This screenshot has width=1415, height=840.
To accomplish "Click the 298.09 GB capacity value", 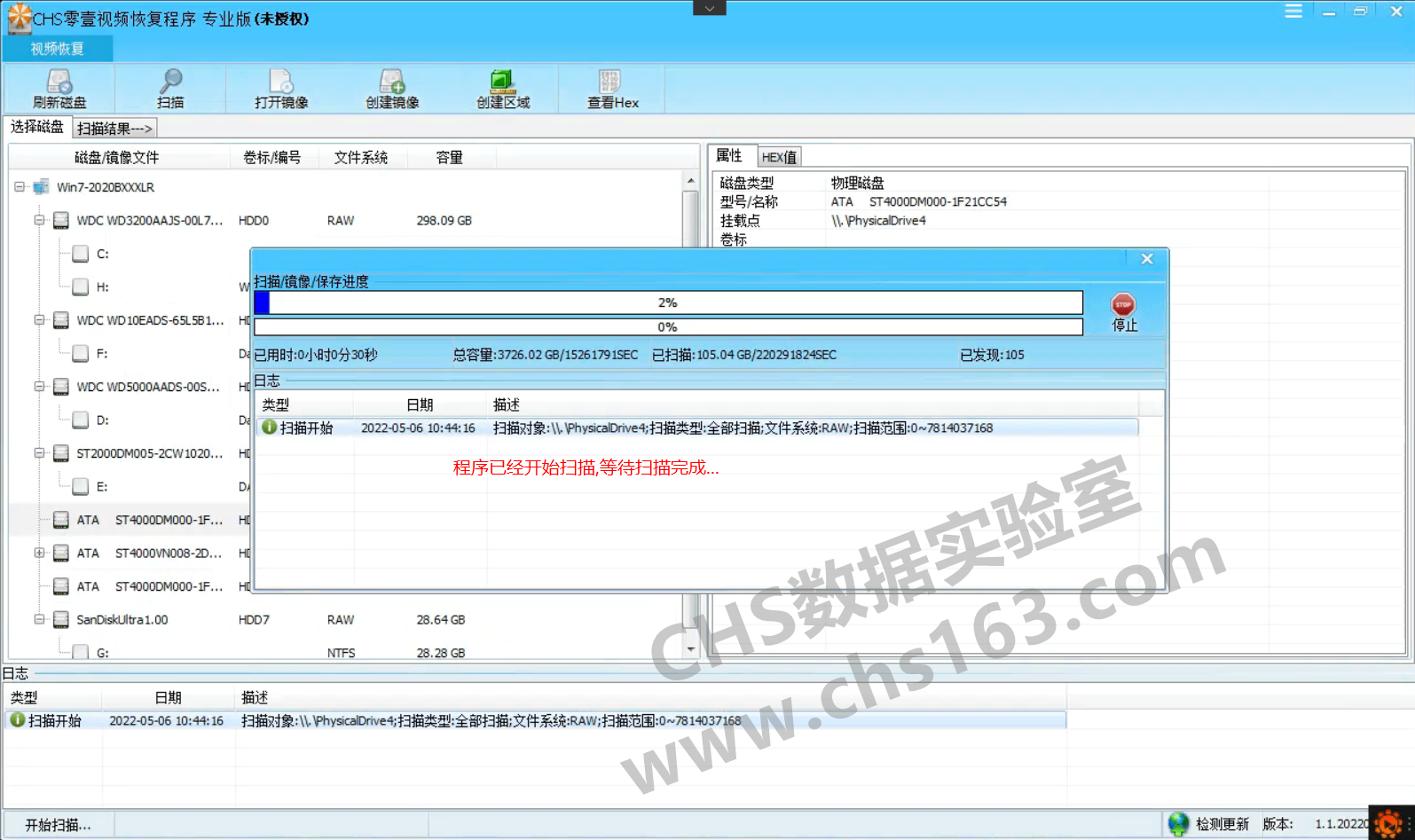I will click(444, 220).
